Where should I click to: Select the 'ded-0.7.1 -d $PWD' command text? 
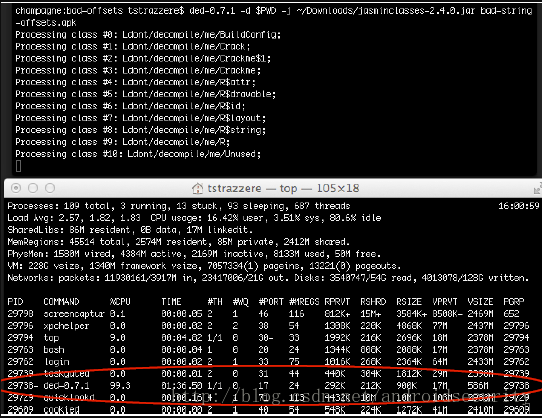click(232, 11)
